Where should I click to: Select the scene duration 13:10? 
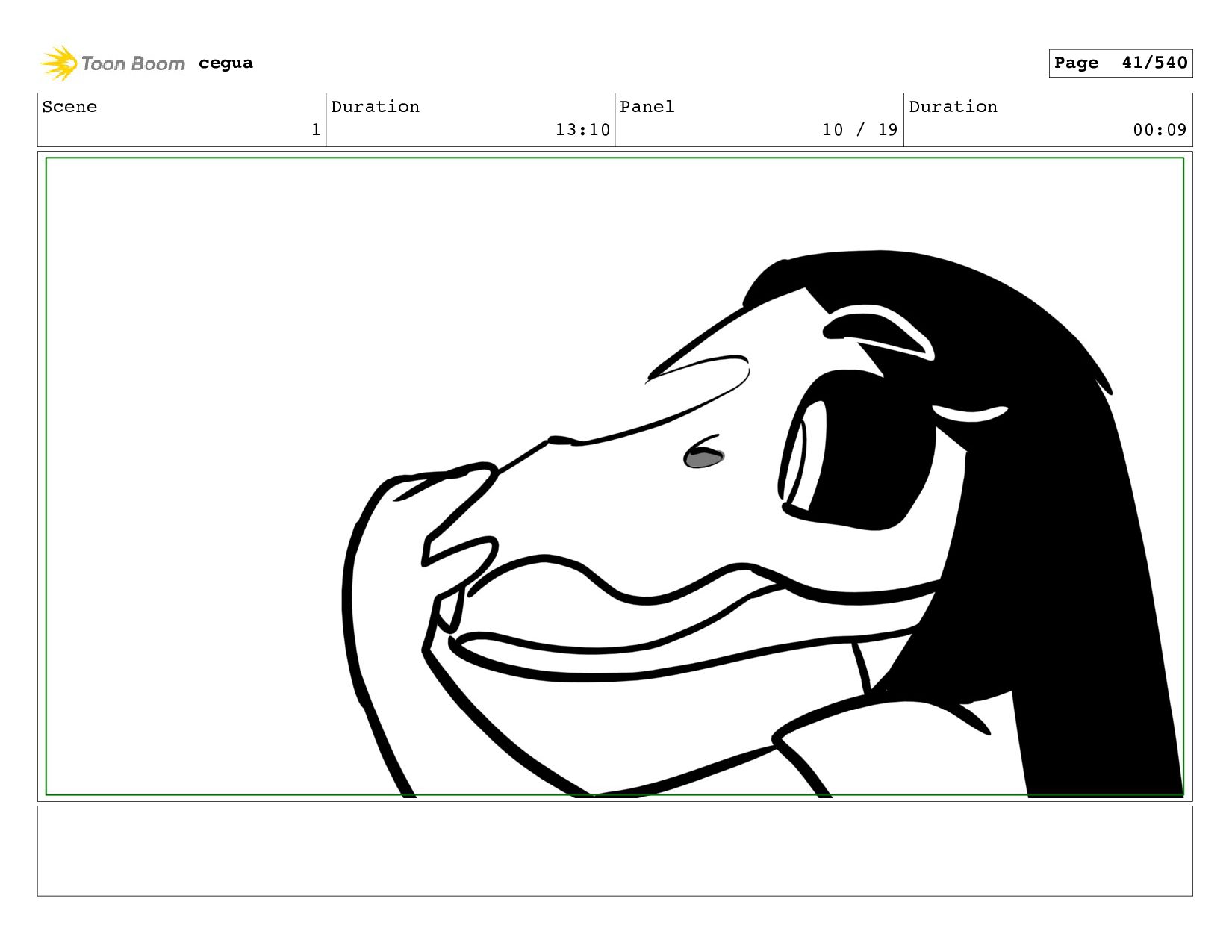coord(582,130)
